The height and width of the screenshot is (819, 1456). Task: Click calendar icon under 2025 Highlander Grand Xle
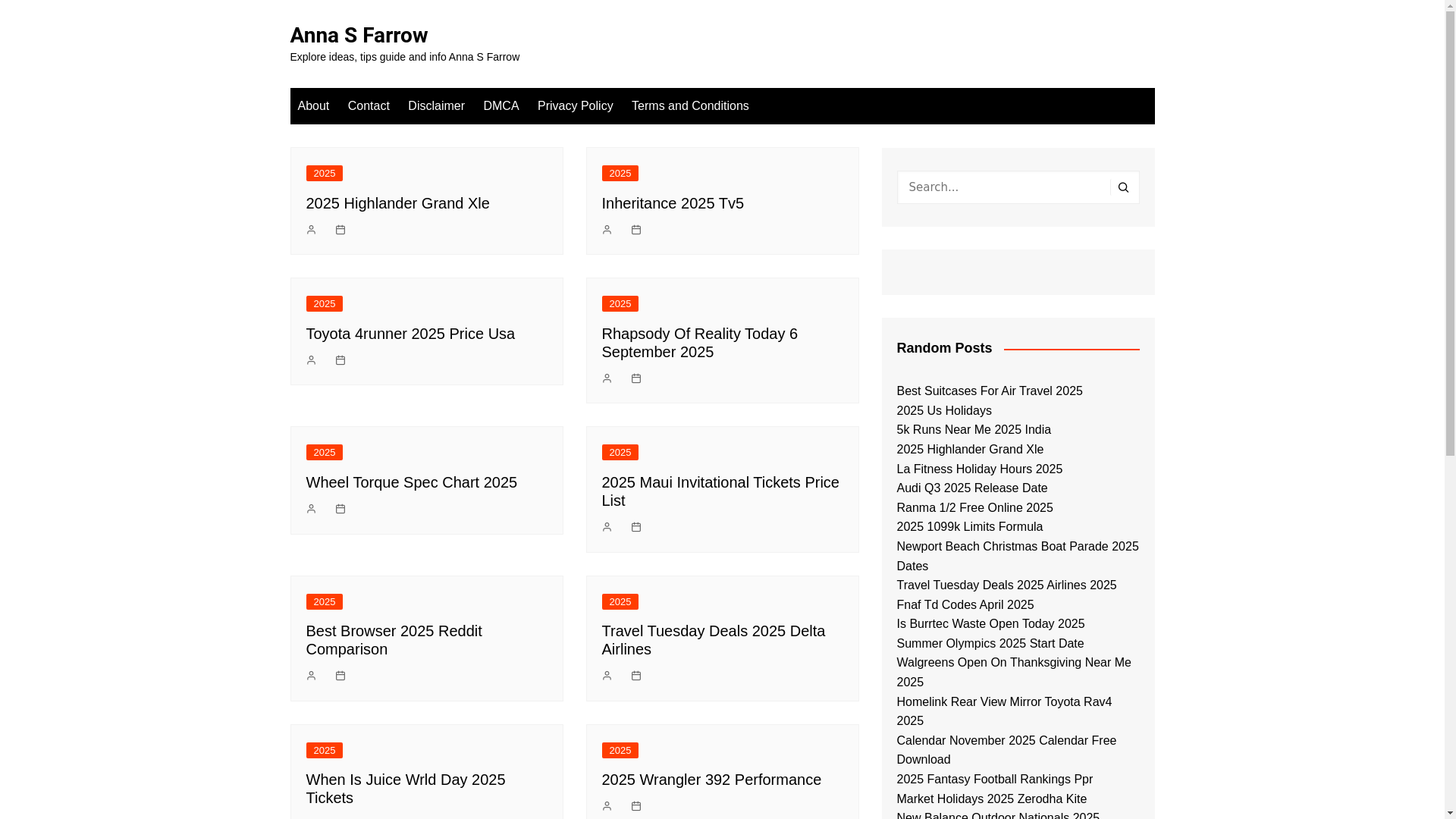[x=340, y=230]
